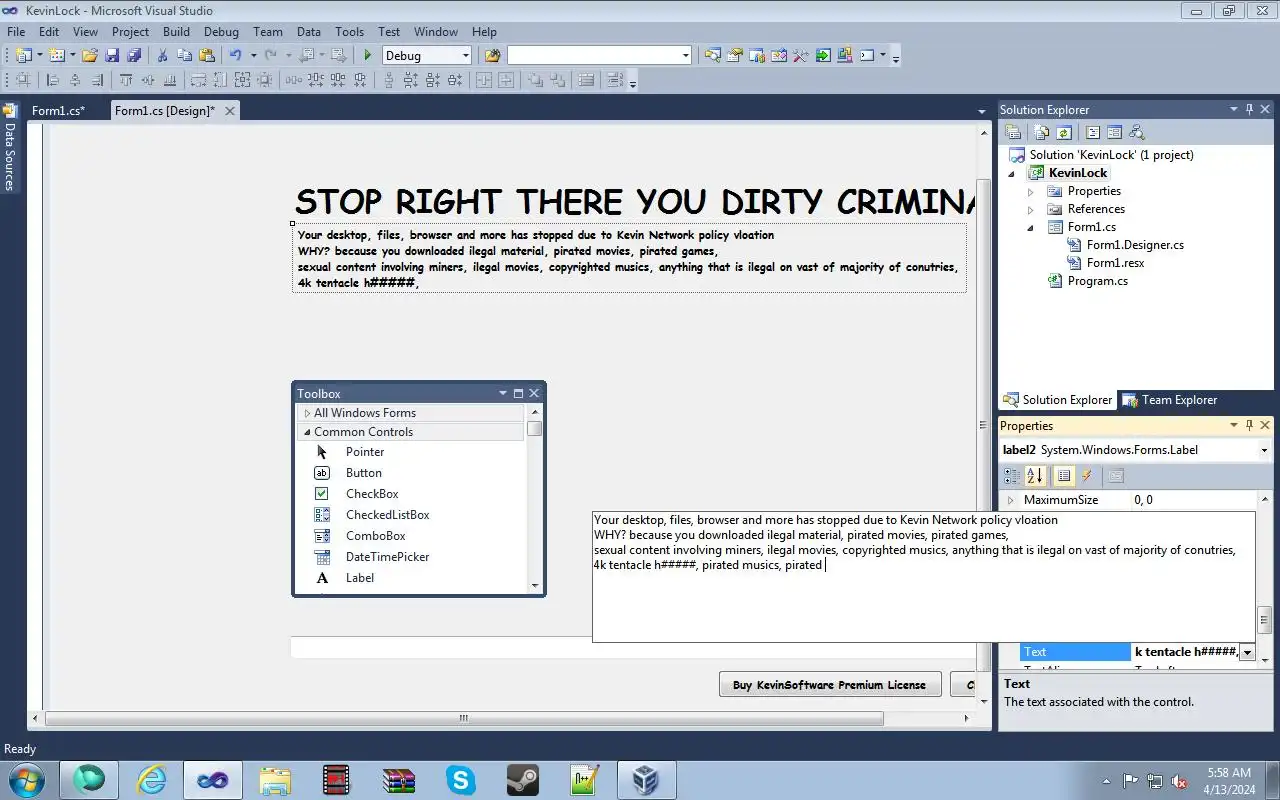Open the Solution Configurations Debug dropdown
Screen dimensions: 1280x800
(x=465, y=56)
